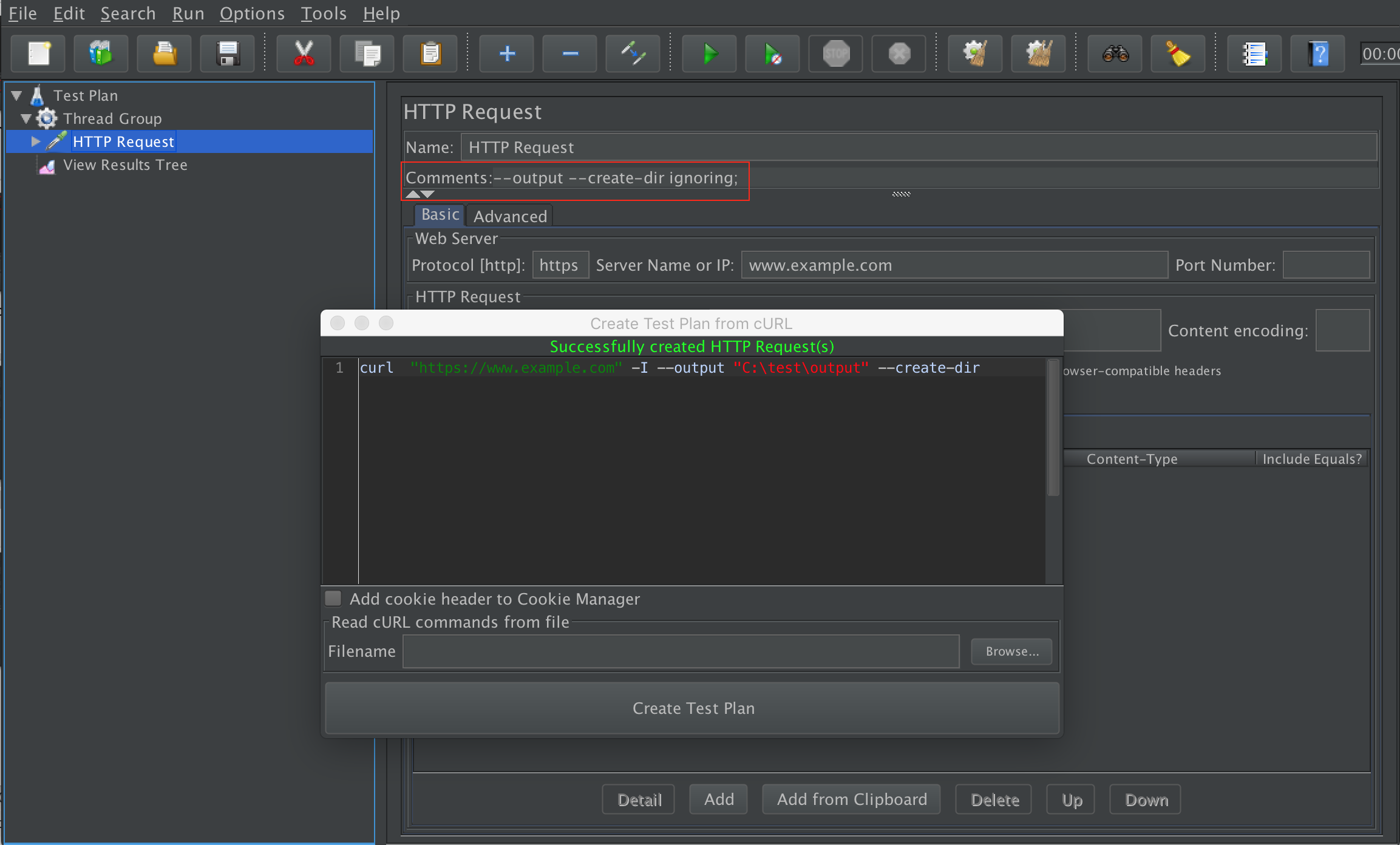Click the Browse button for filename
The image size is (1400, 845).
[1013, 651]
